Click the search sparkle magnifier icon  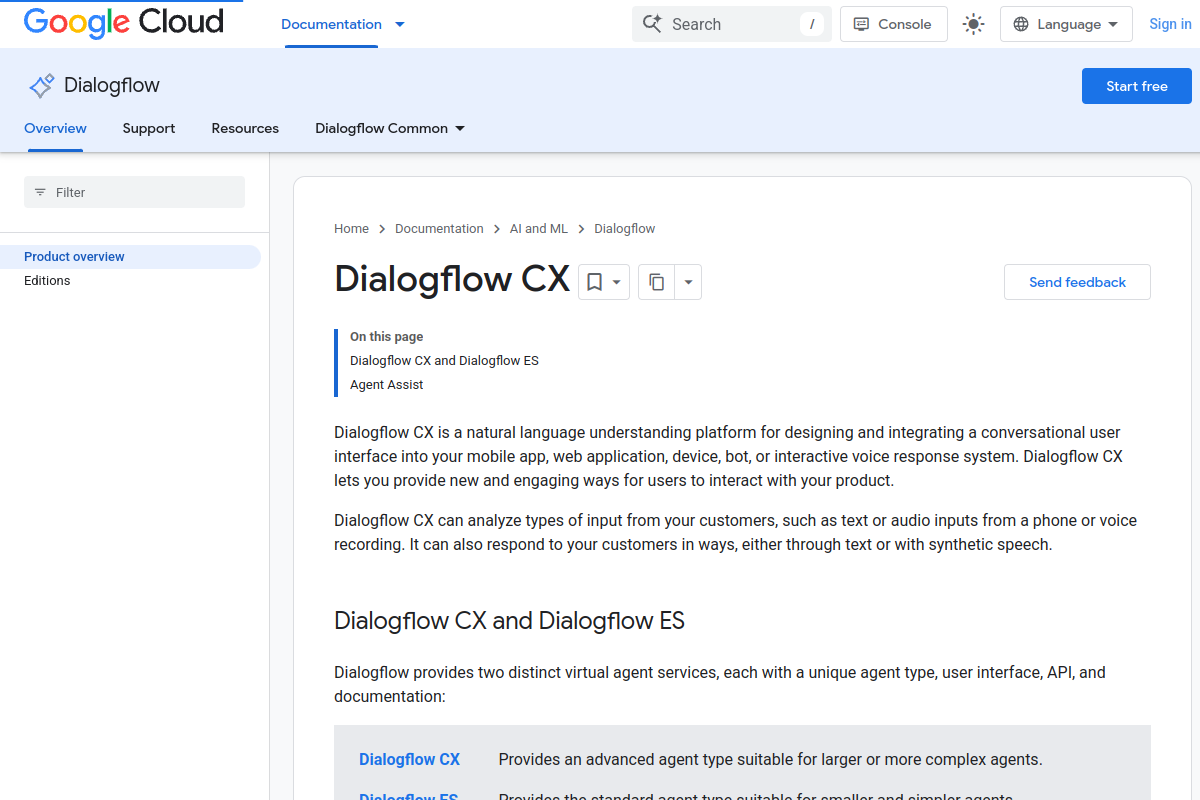pyautogui.click(x=652, y=24)
